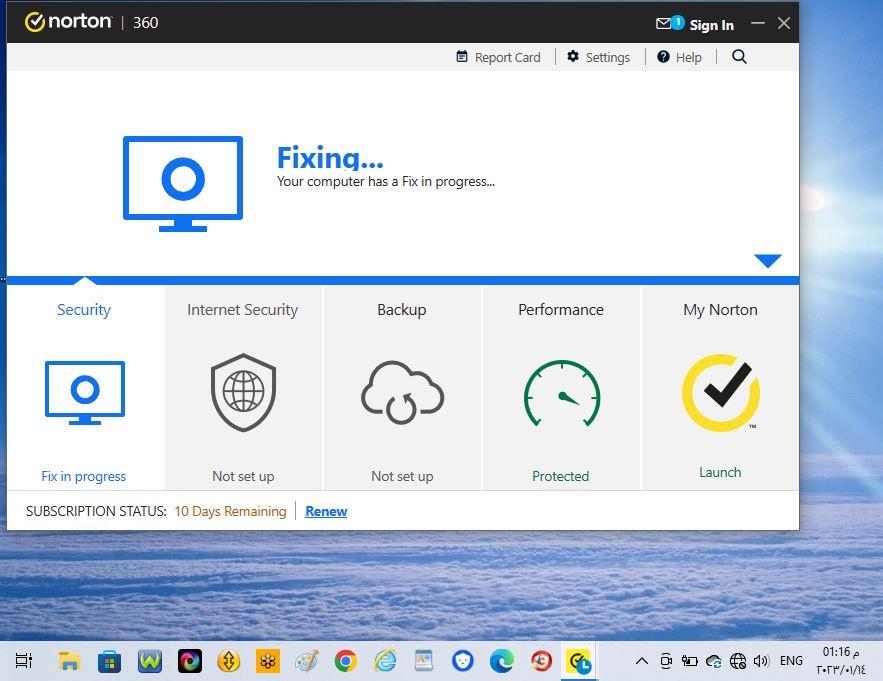The height and width of the screenshot is (681, 883).
Task: Show hidden system tray icons
Action: [641, 661]
